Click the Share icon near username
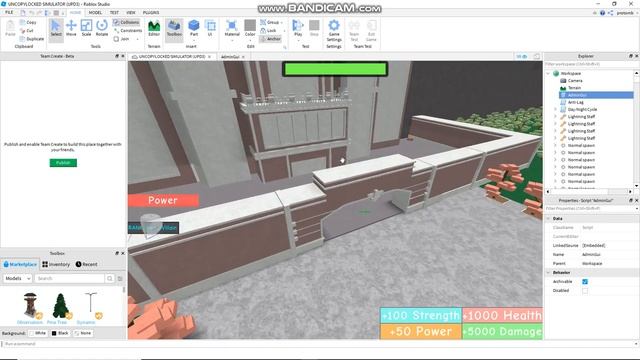The image size is (640, 360). click(x=610, y=13)
